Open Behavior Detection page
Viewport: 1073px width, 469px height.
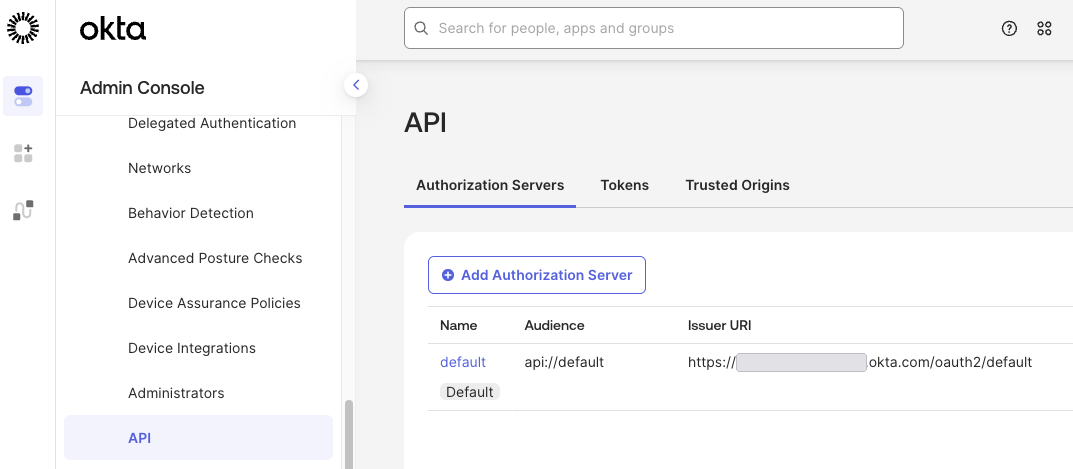(191, 213)
